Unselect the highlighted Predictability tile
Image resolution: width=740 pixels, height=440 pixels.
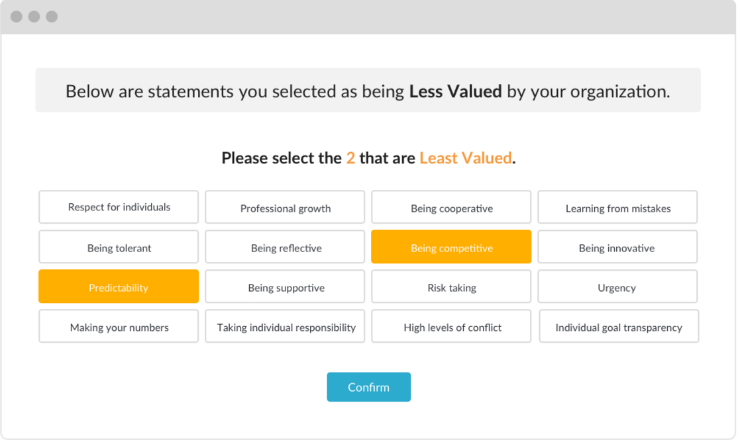coord(118,286)
